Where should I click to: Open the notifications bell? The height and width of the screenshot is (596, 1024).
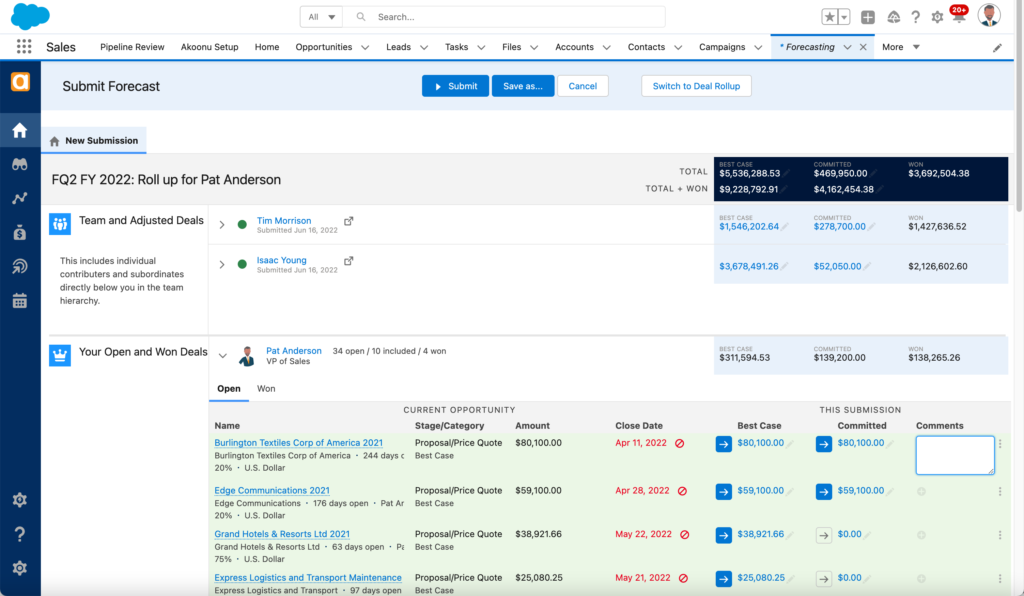(958, 17)
